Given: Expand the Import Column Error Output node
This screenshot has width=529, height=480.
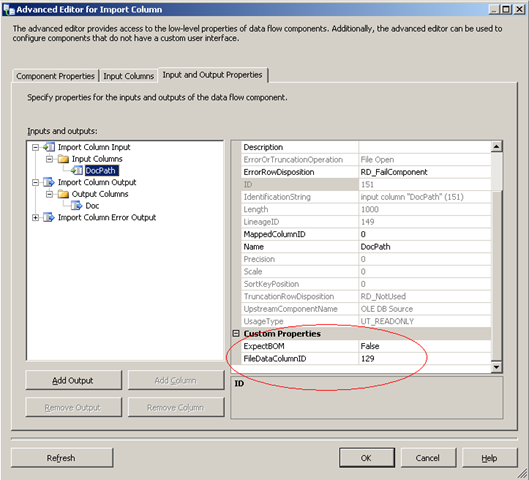Looking at the screenshot, I should pos(35,218).
